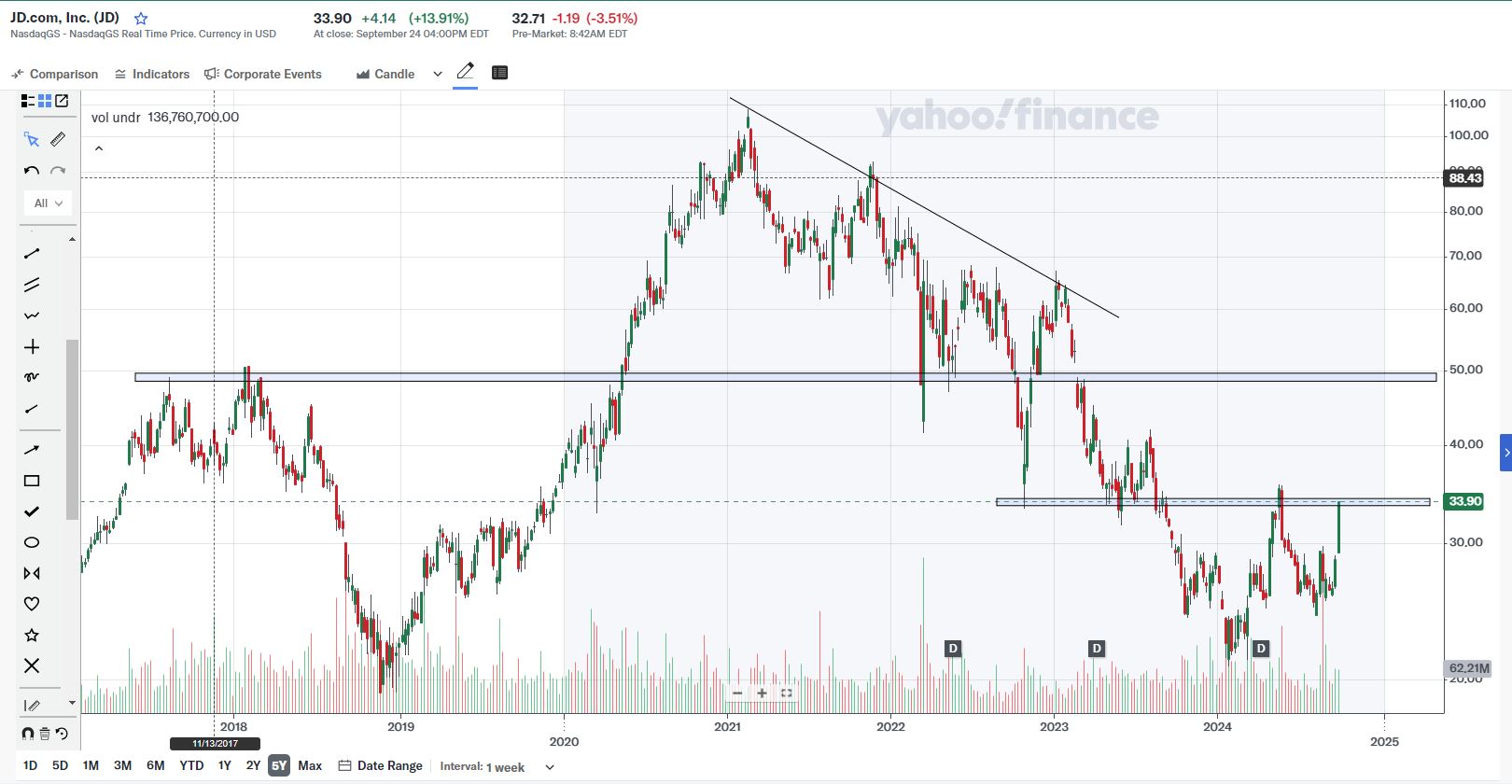This screenshot has height=784, width=1512.
Task: Toggle the drawing tools pencil button
Action: point(465,72)
